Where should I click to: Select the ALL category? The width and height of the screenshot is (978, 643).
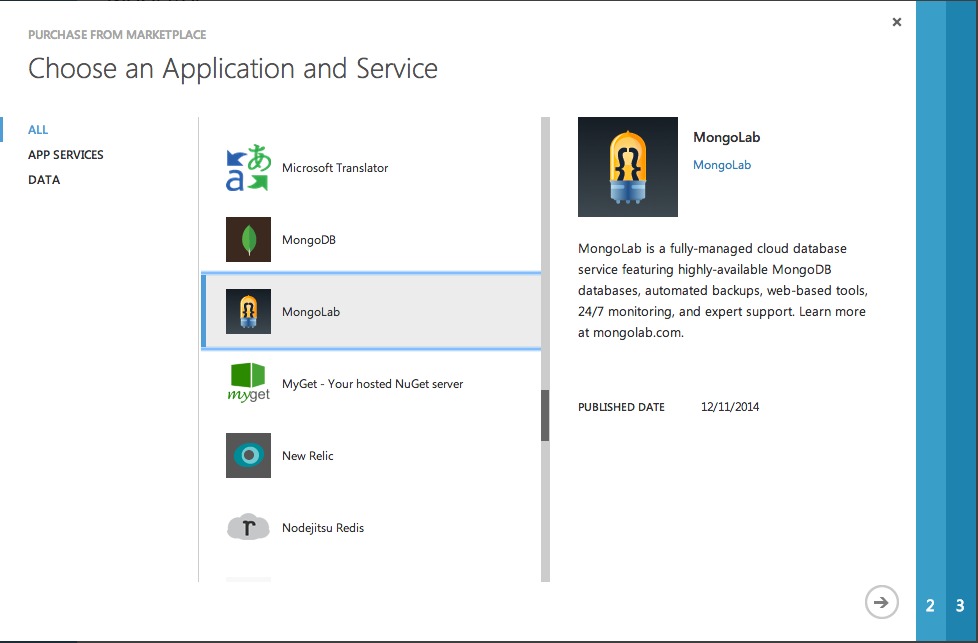click(x=38, y=130)
